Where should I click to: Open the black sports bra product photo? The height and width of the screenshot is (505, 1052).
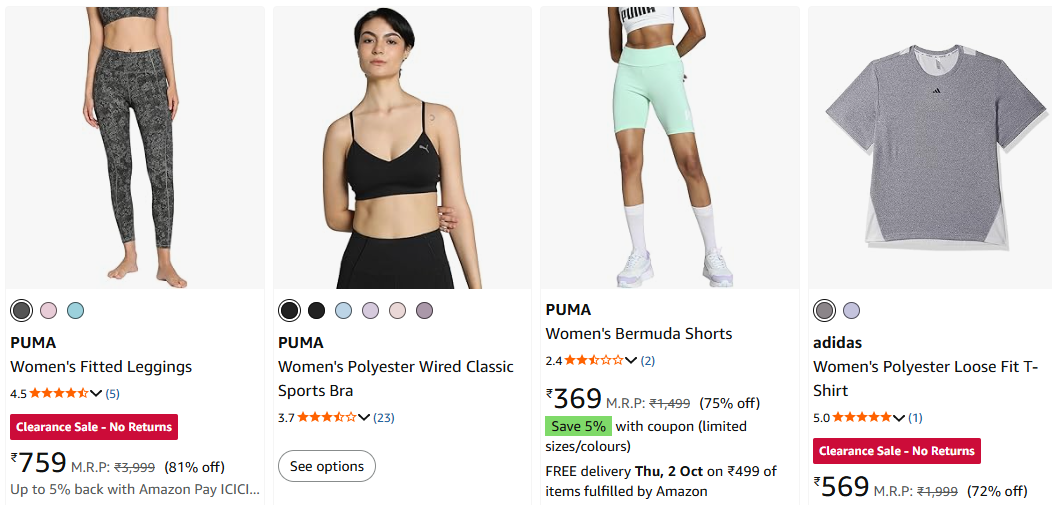click(x=402, y=148)
